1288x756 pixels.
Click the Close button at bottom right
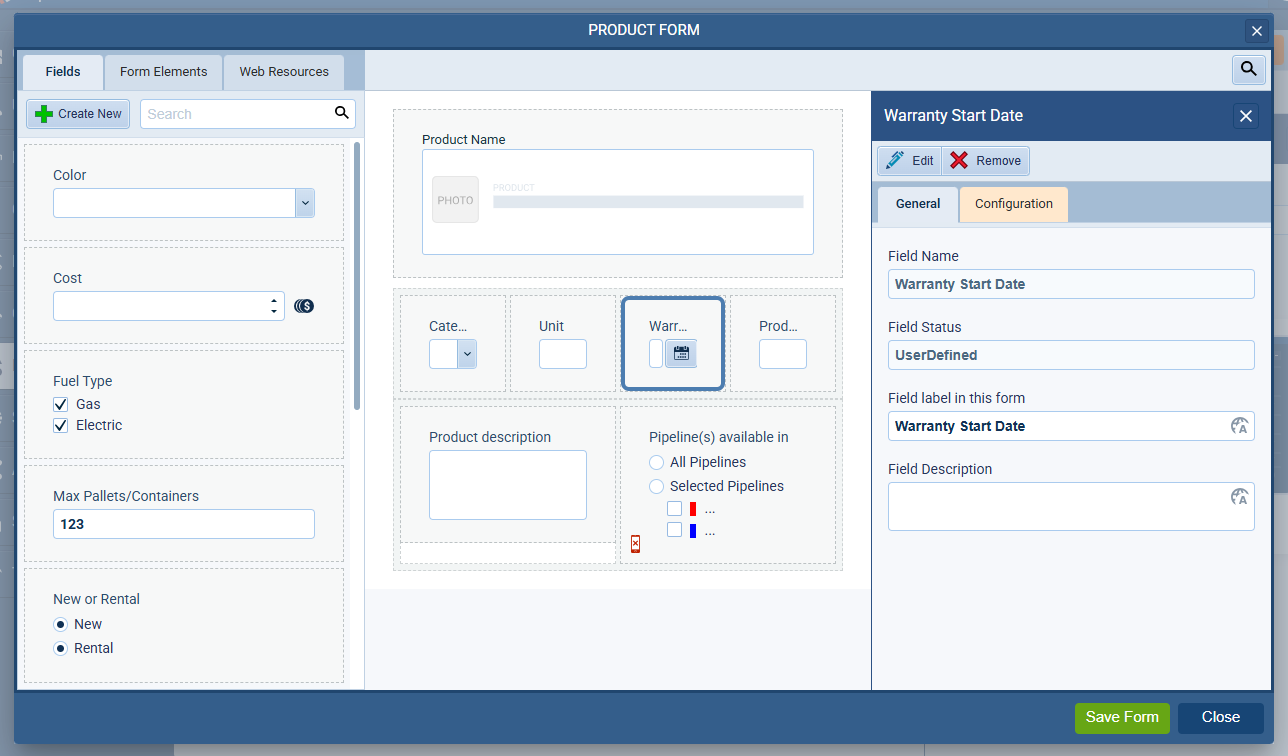pos(1219,717)
